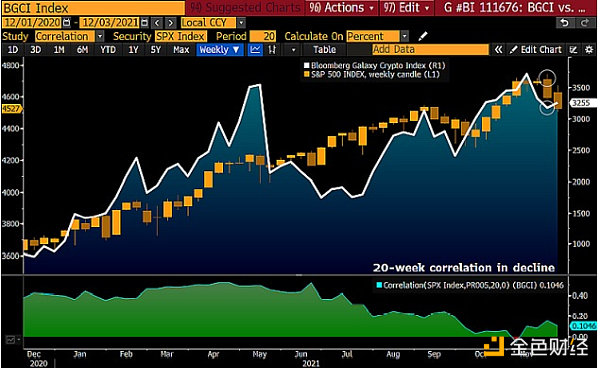Viewport: 600px width, 368px height.
Task: Go to previous date range arrow
Action: [157, 23]
